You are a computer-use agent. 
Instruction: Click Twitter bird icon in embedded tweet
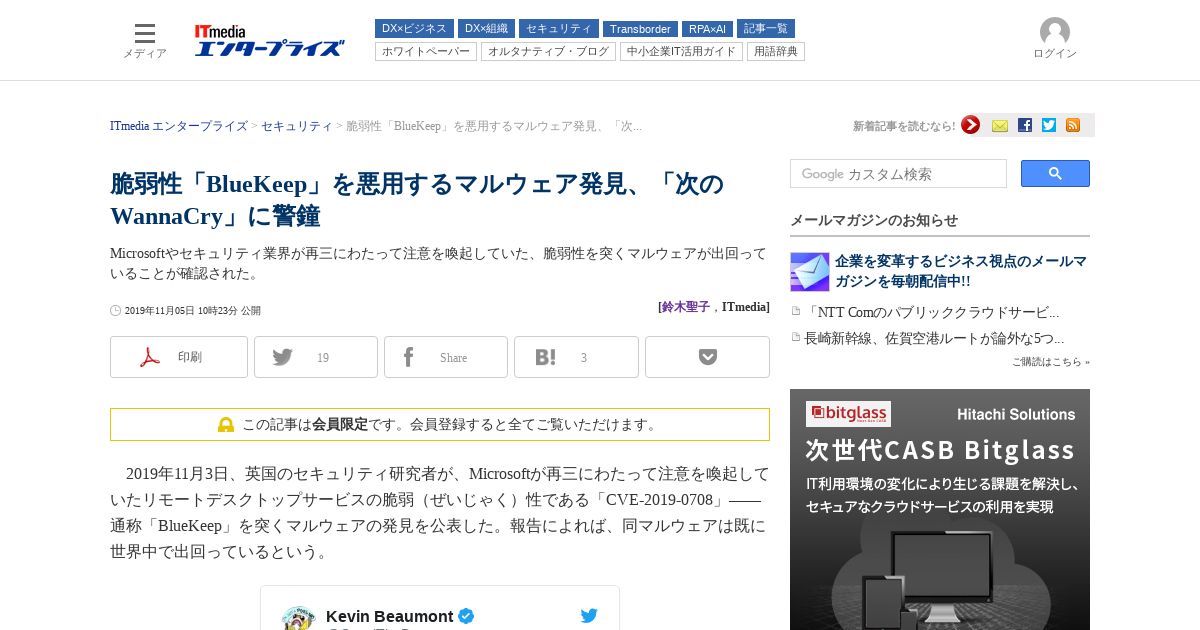[589, 616]
